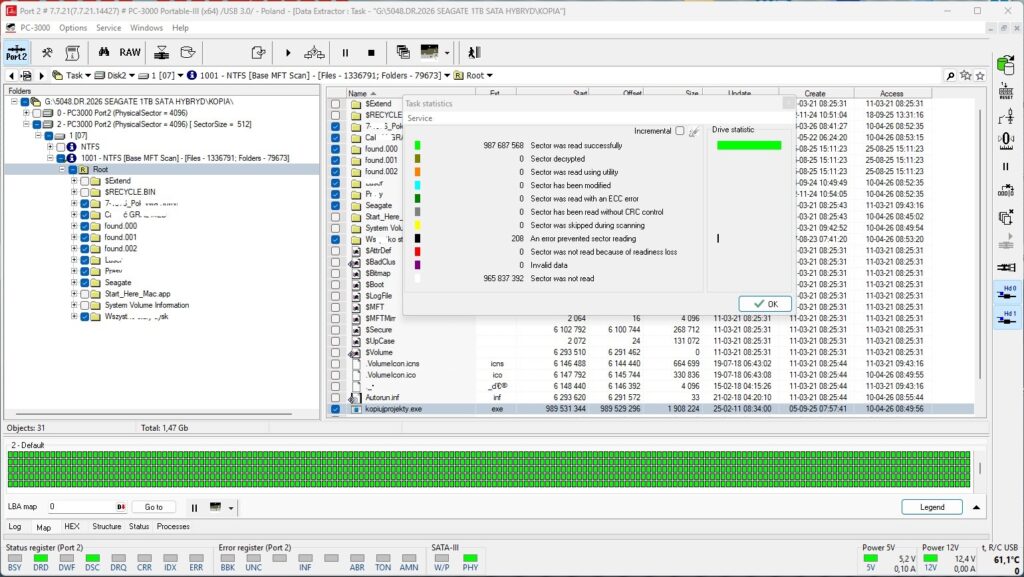The image size is (1024, 577).
Task: Open the Windows menu
Action: point(146,28)
